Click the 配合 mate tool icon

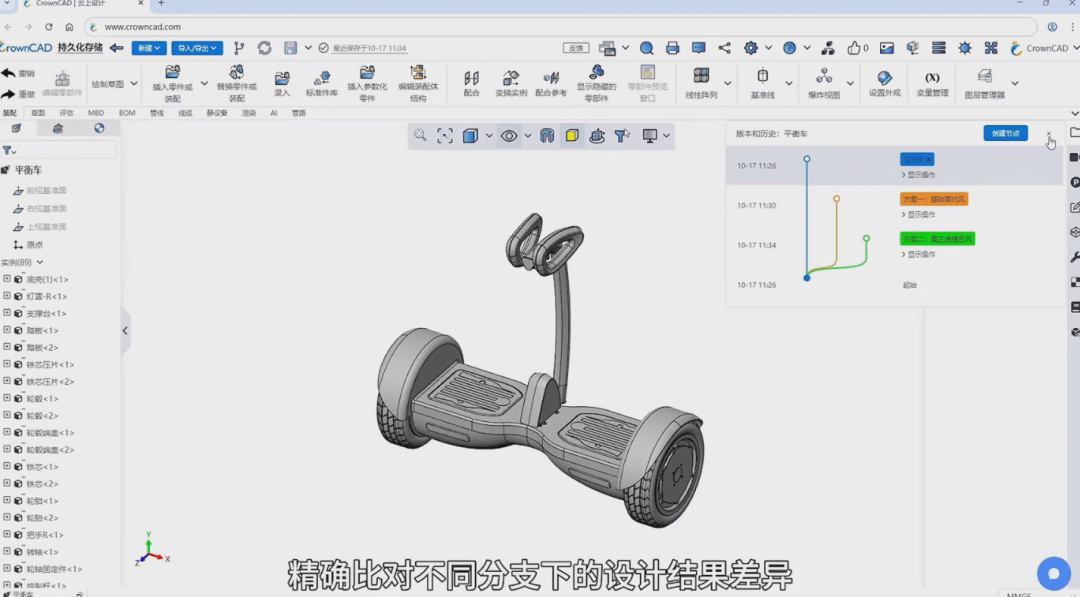point(472,83)
